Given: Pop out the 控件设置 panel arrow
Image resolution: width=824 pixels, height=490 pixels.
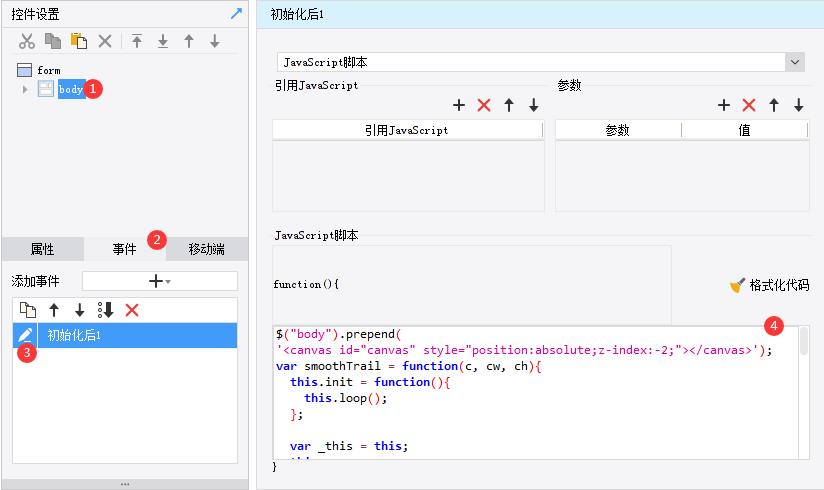Looking at the screenshot, I should click(x=236, y=14).
